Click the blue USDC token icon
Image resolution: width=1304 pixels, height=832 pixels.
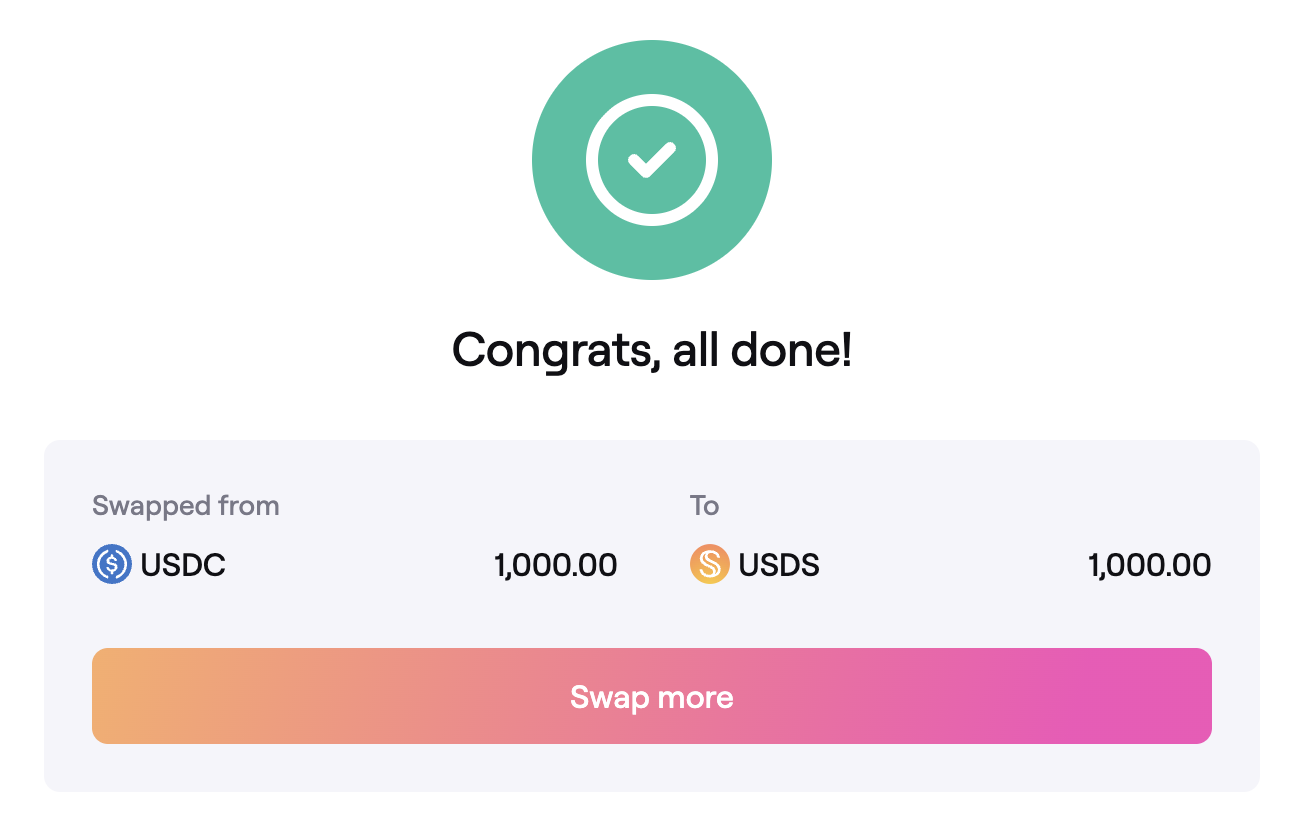tap(112, 565)
